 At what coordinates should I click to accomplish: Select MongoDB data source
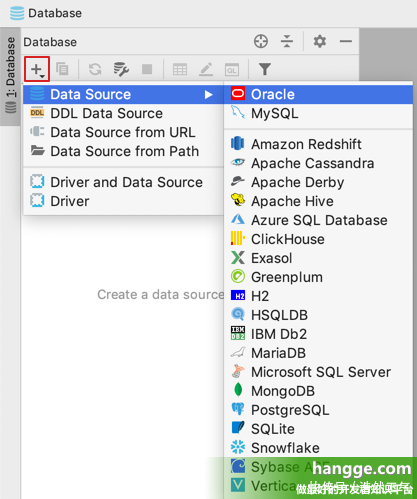(x=318, y=391)
